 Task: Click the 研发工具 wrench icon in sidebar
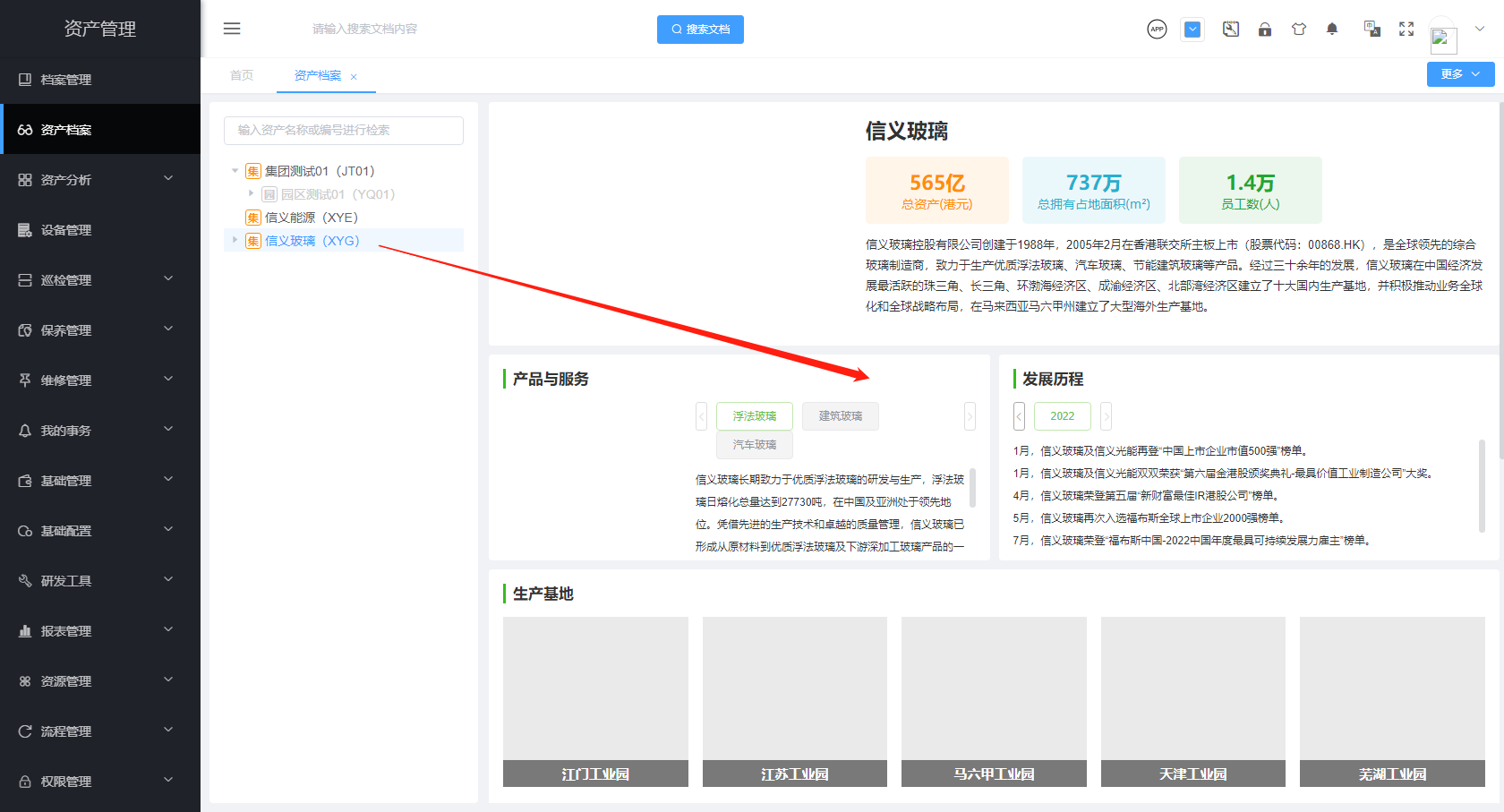[x=25, y=581]
